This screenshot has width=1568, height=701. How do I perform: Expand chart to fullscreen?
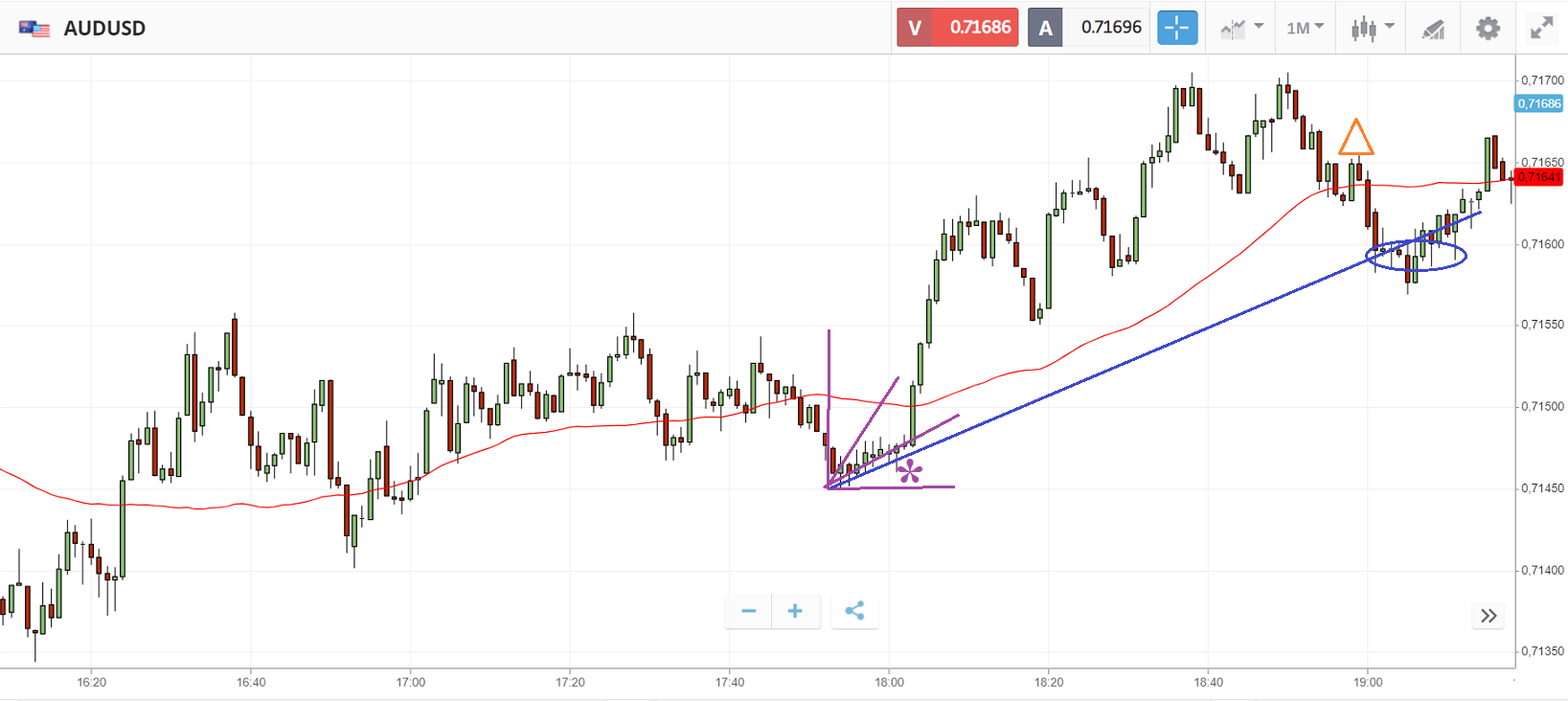1541,29
